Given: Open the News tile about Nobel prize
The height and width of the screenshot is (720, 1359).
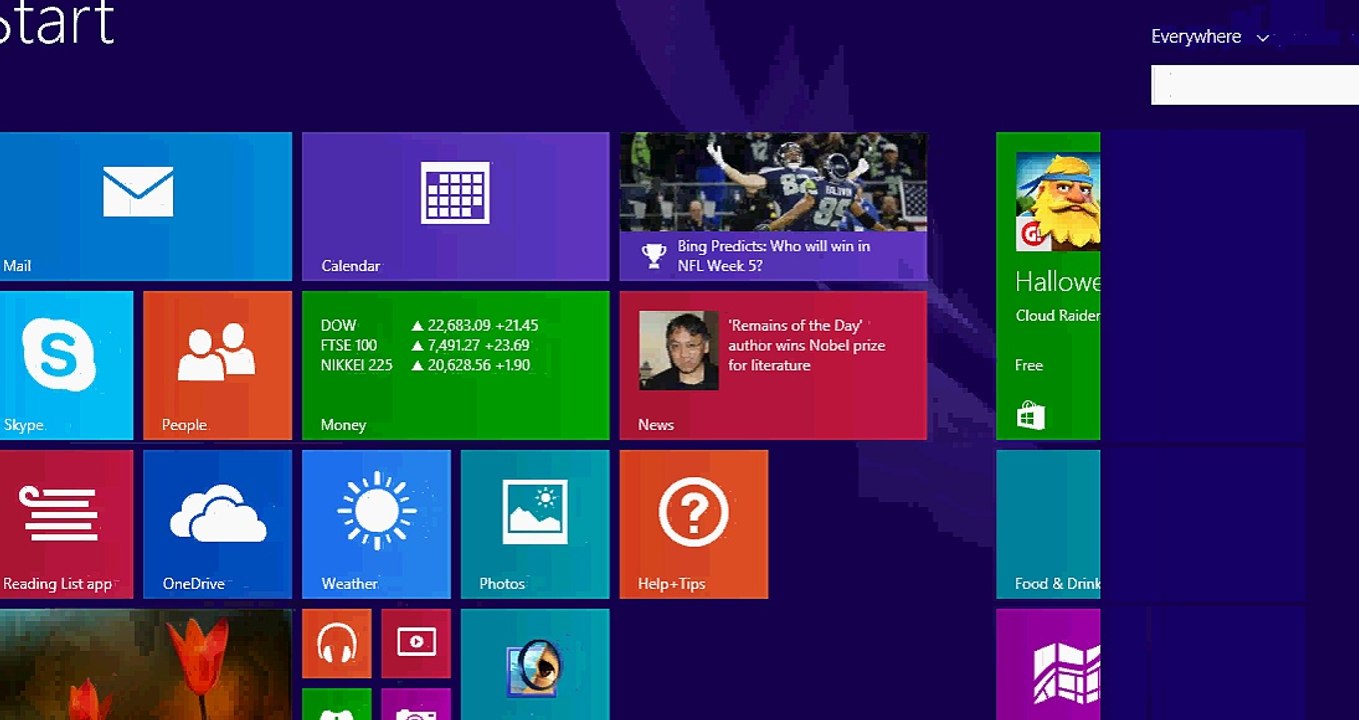Looking at the screenshot, I should (773, 365).
